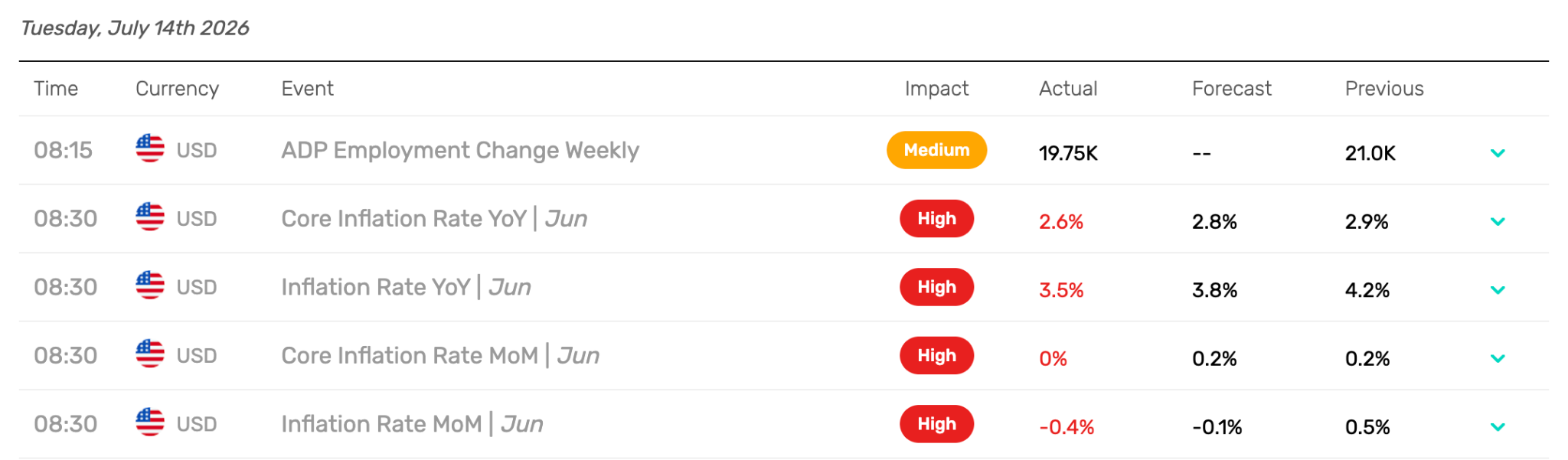Click the High badge for Inflation Rate MoM
Screen dimensions: 1568x460
point(936,424)
